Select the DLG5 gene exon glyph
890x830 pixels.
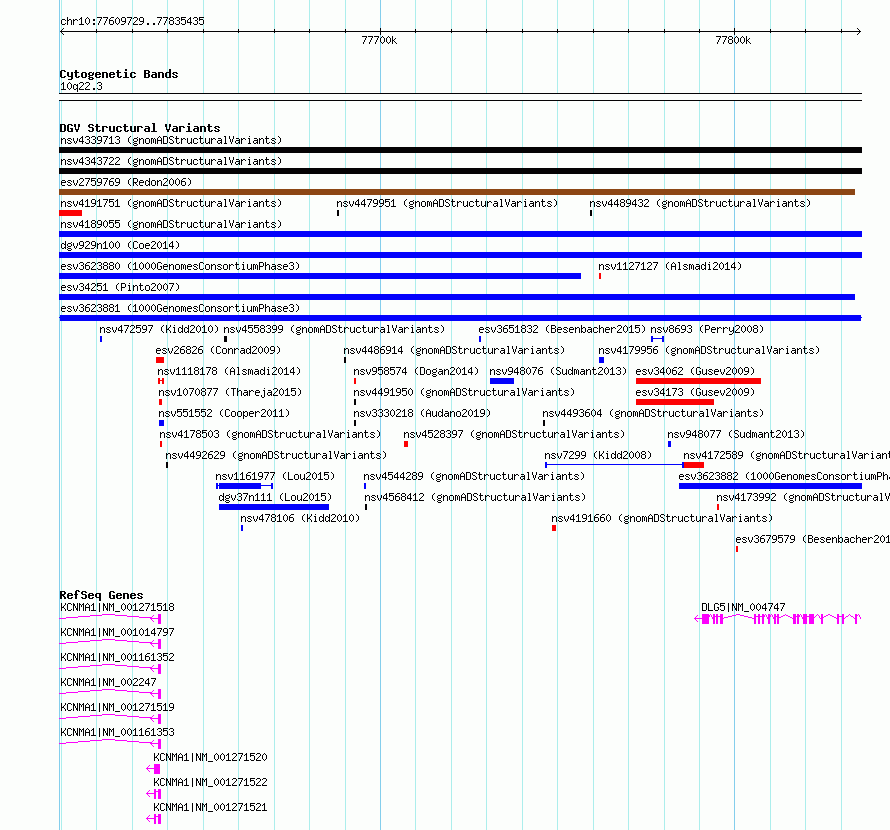[x=778, y=619]
